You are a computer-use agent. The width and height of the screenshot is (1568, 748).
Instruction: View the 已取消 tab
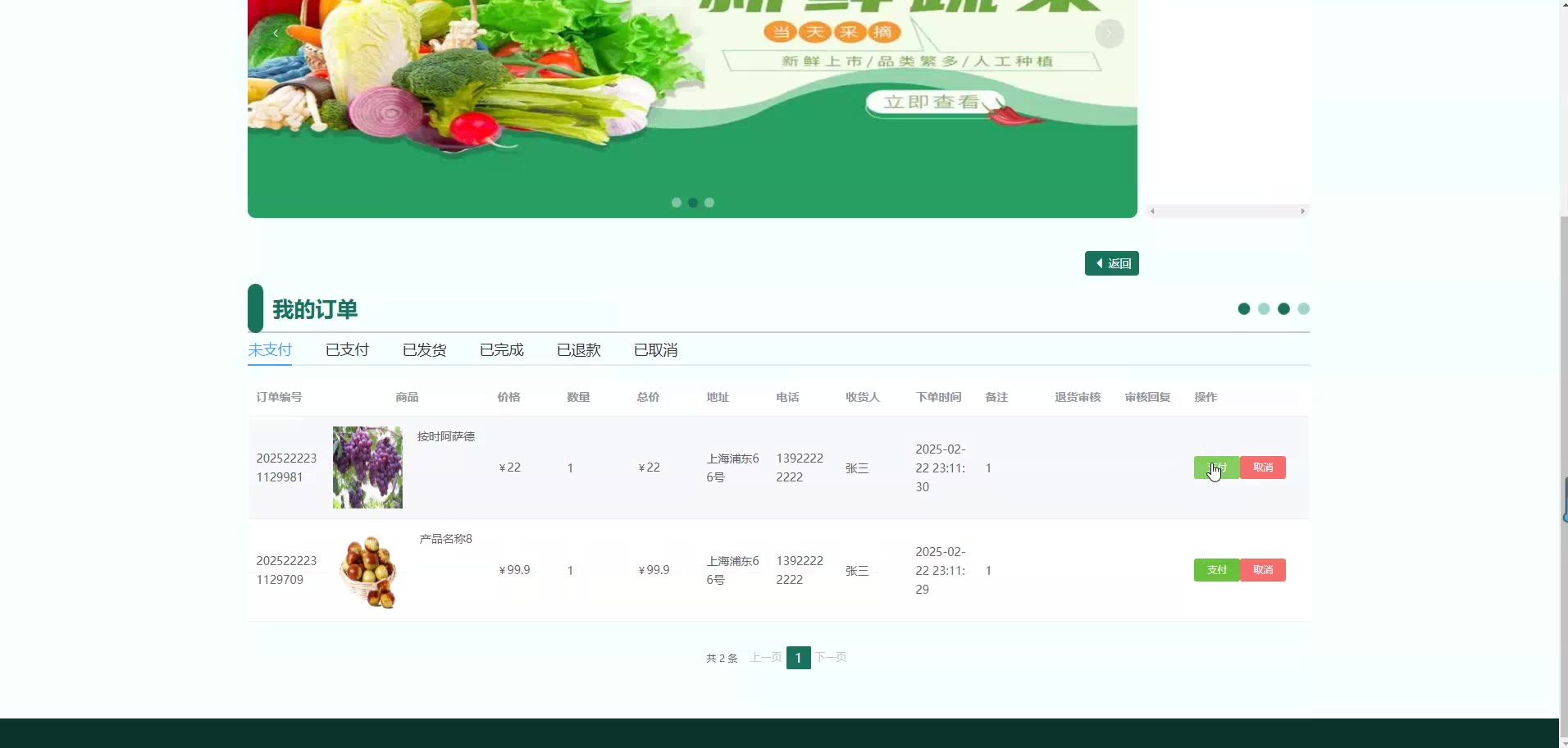click(655, 350)
